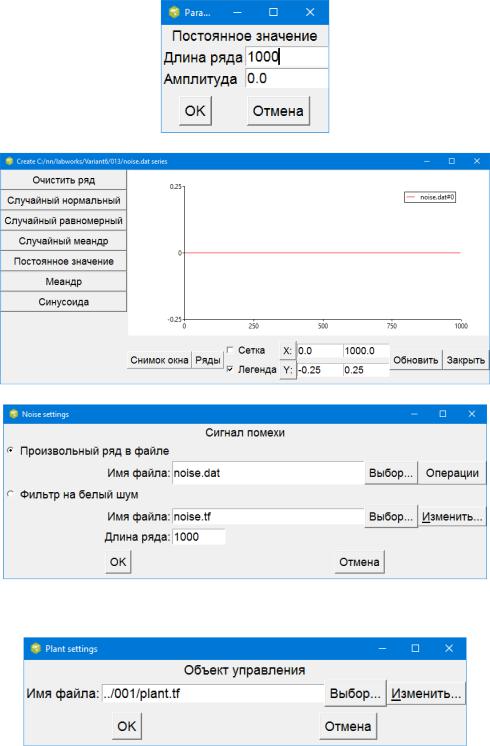Image resolution: width=490 pixels, height=746 pixels.
Task: Click OK in the Постоянное значение dialog
Action: pos(195,111)
